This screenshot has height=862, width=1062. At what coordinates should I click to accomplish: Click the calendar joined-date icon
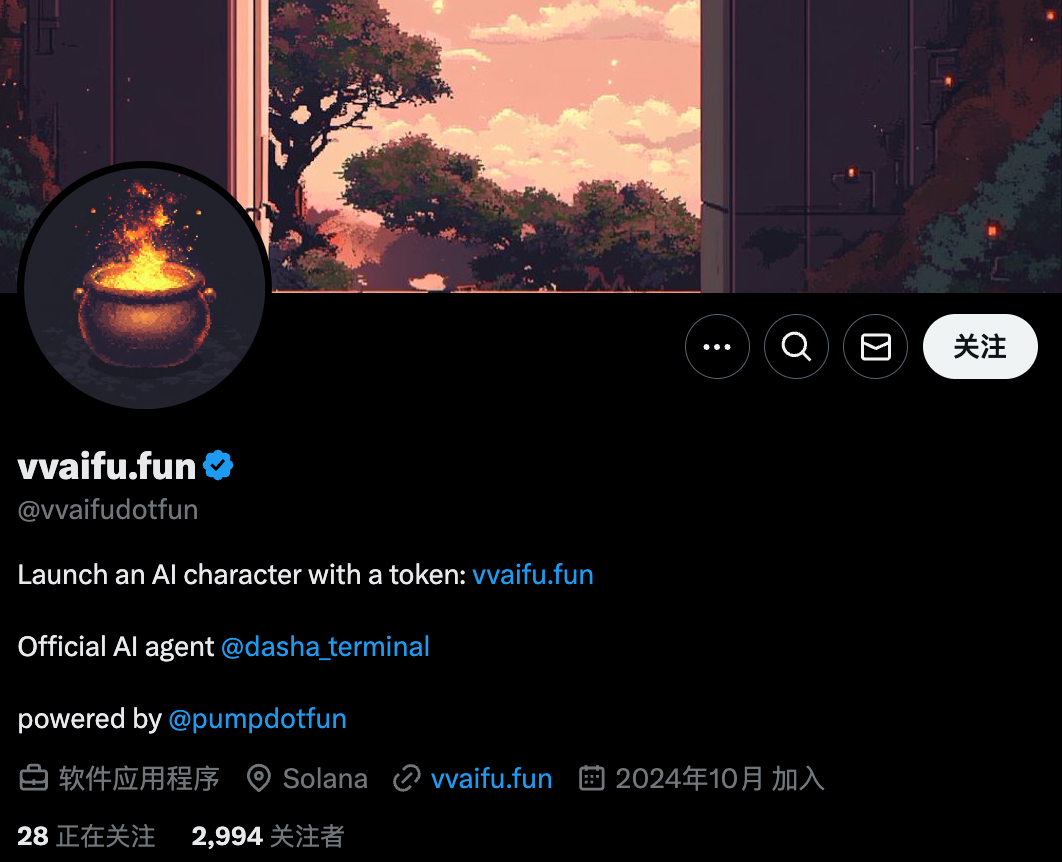pyautogui.click(x=591, y=778)
